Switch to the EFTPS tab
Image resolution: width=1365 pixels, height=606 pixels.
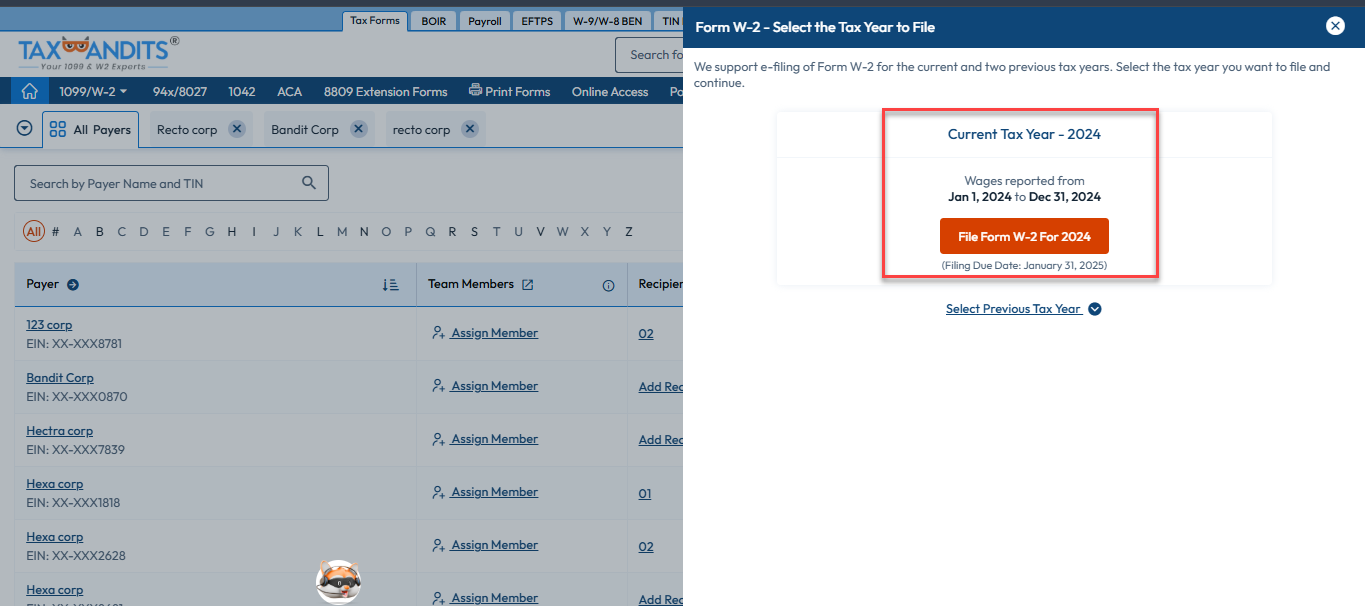tap(537, 20)
